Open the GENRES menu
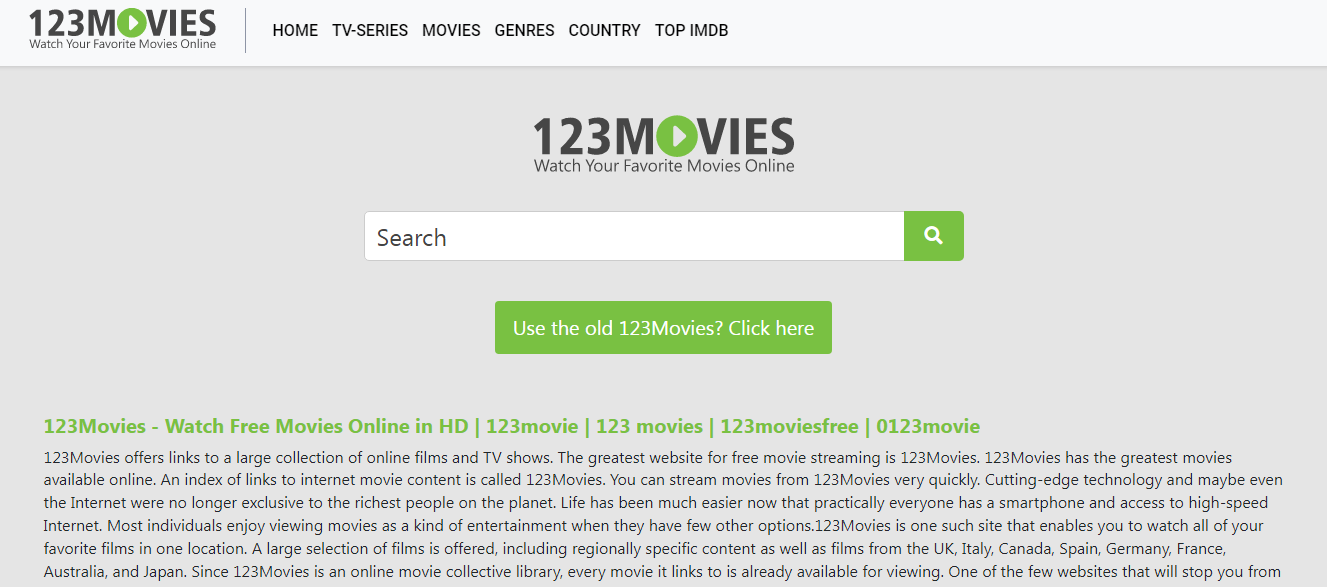The width and height of the screenshot is (1327, 587). point(524,31)
